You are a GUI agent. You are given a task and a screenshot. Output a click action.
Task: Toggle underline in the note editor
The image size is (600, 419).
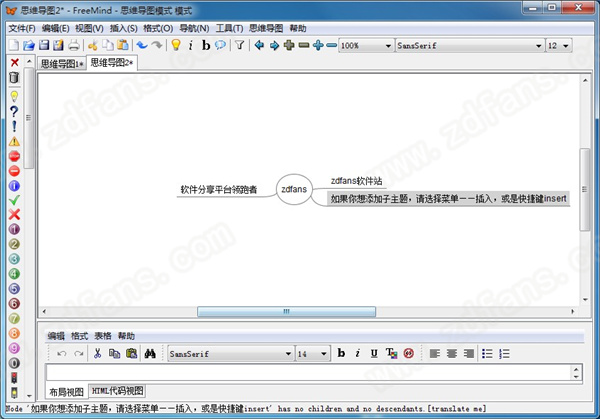coord(374,354)
